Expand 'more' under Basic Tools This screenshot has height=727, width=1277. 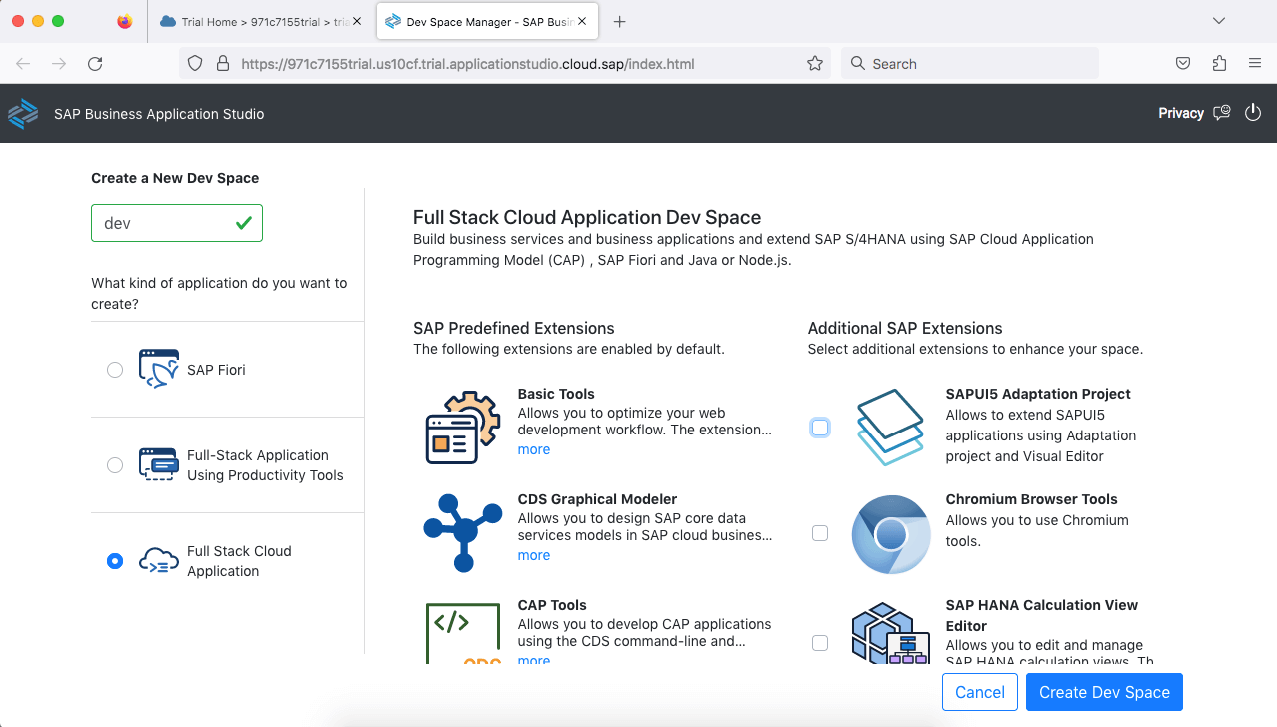coord(534,449)
